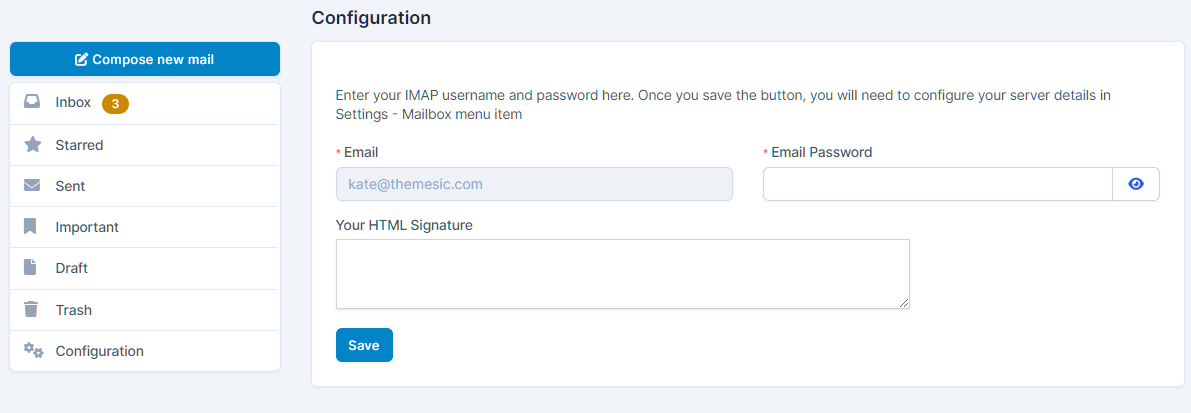Click the Starred star icon
This screenshot has width=1191, height=413.
pyautogui.click(x=33, y=145)
